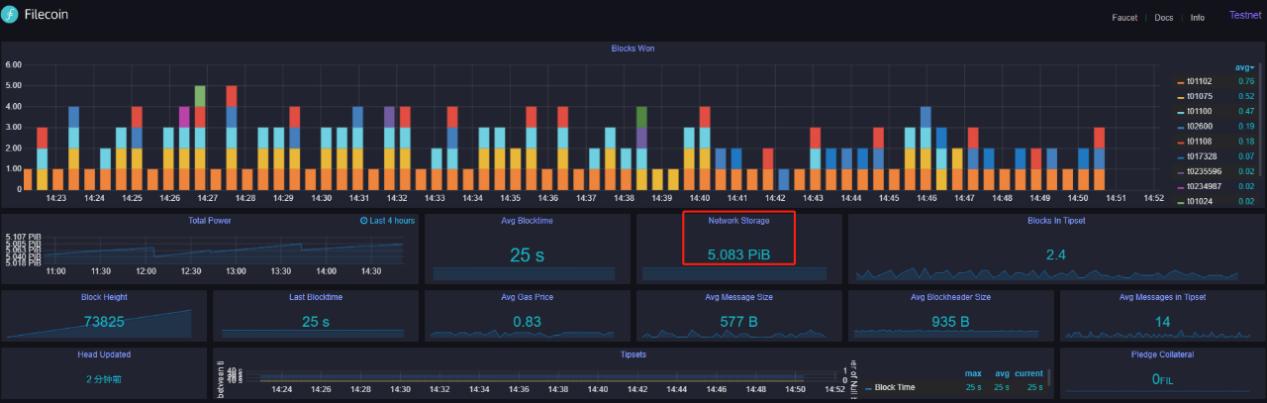
Task: Sort legend by the avg column header
Action: [1244, 67]
